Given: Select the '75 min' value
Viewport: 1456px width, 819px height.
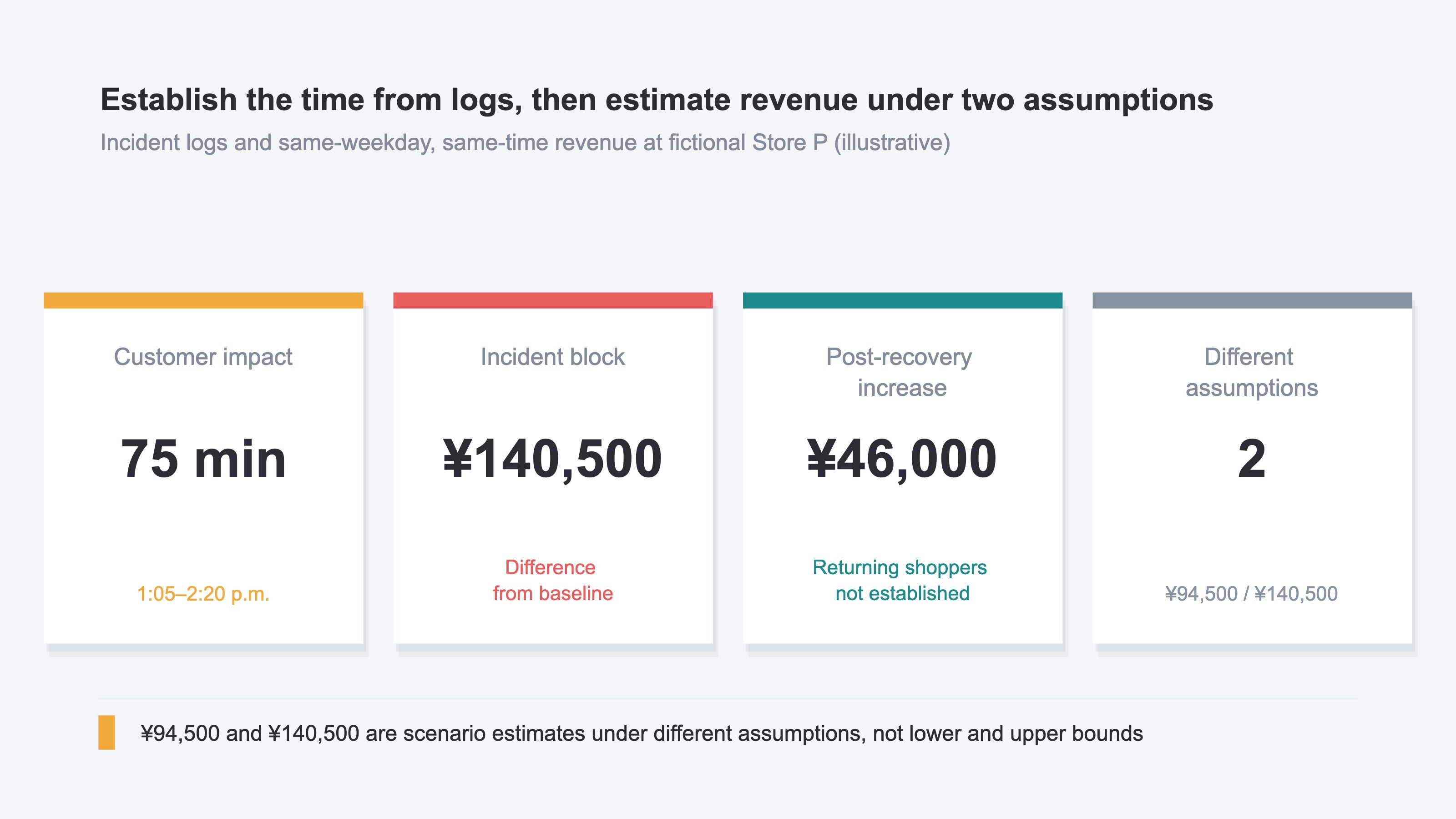Looking at the screenshot, I should tap(203, 458).
